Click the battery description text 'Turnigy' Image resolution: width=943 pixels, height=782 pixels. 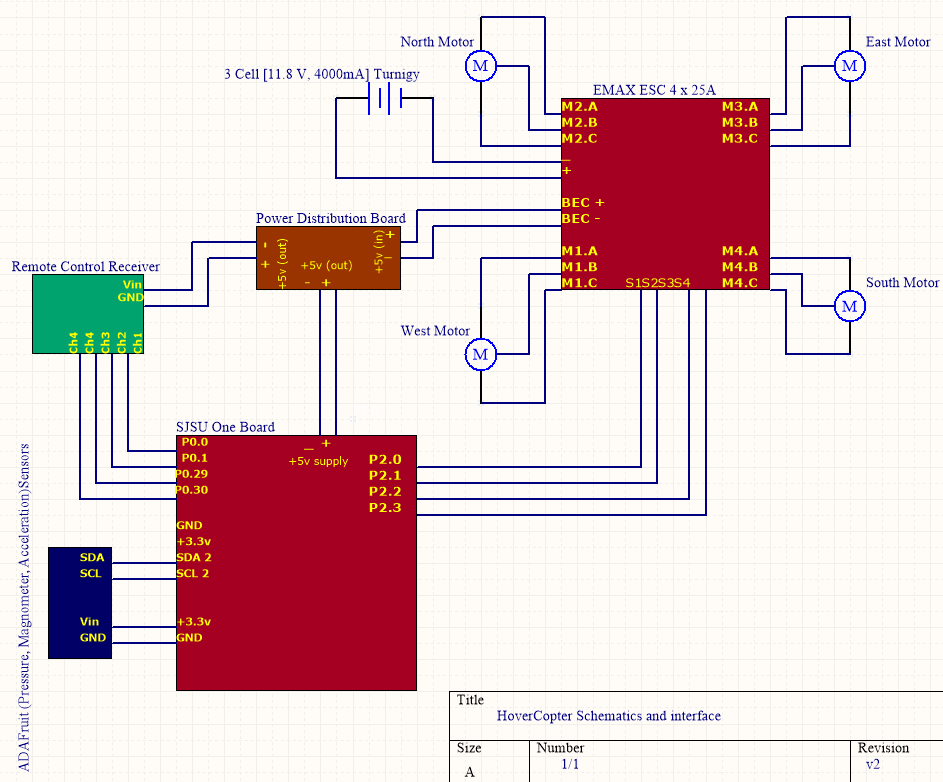click(396, 74)
